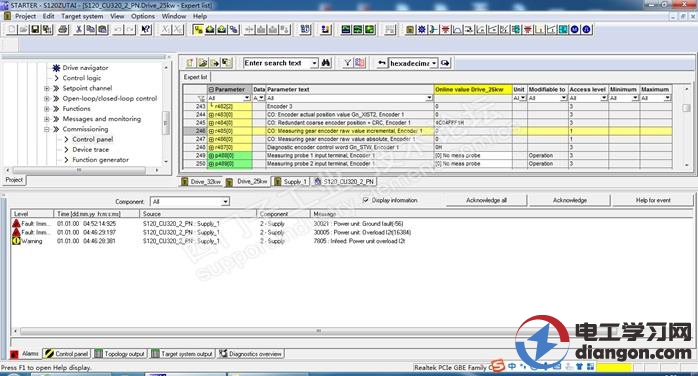Click the Online value Drive_25kw column header
The image size is (698, 376).
(473, 89)
